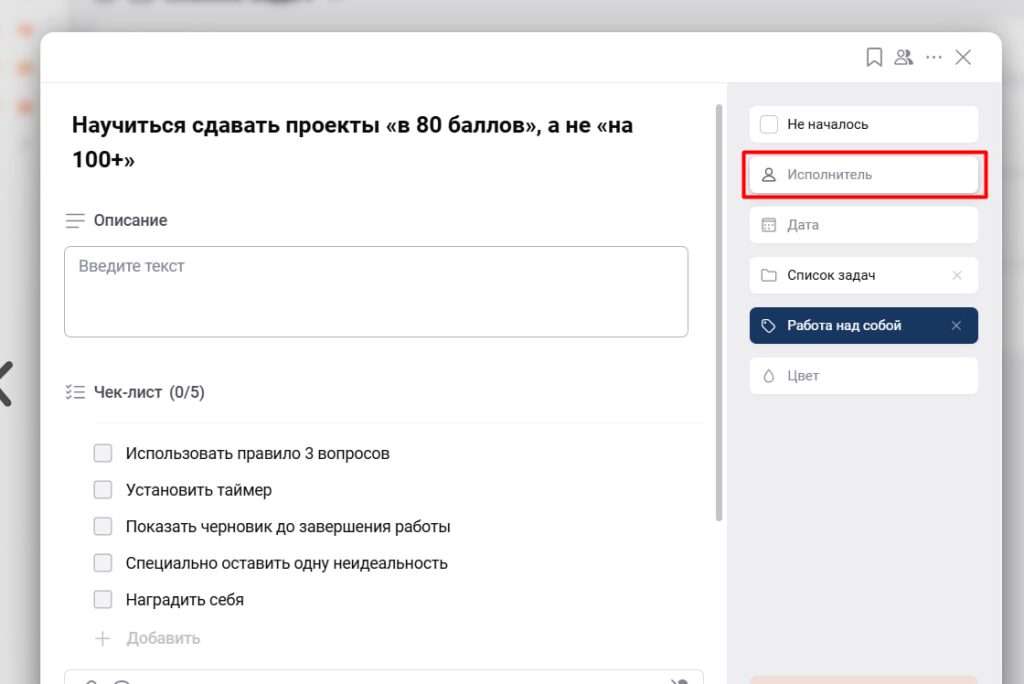Click the bookmark icon in the header
This screenshot has height=684, width=1024.
[x=874, y=58]
